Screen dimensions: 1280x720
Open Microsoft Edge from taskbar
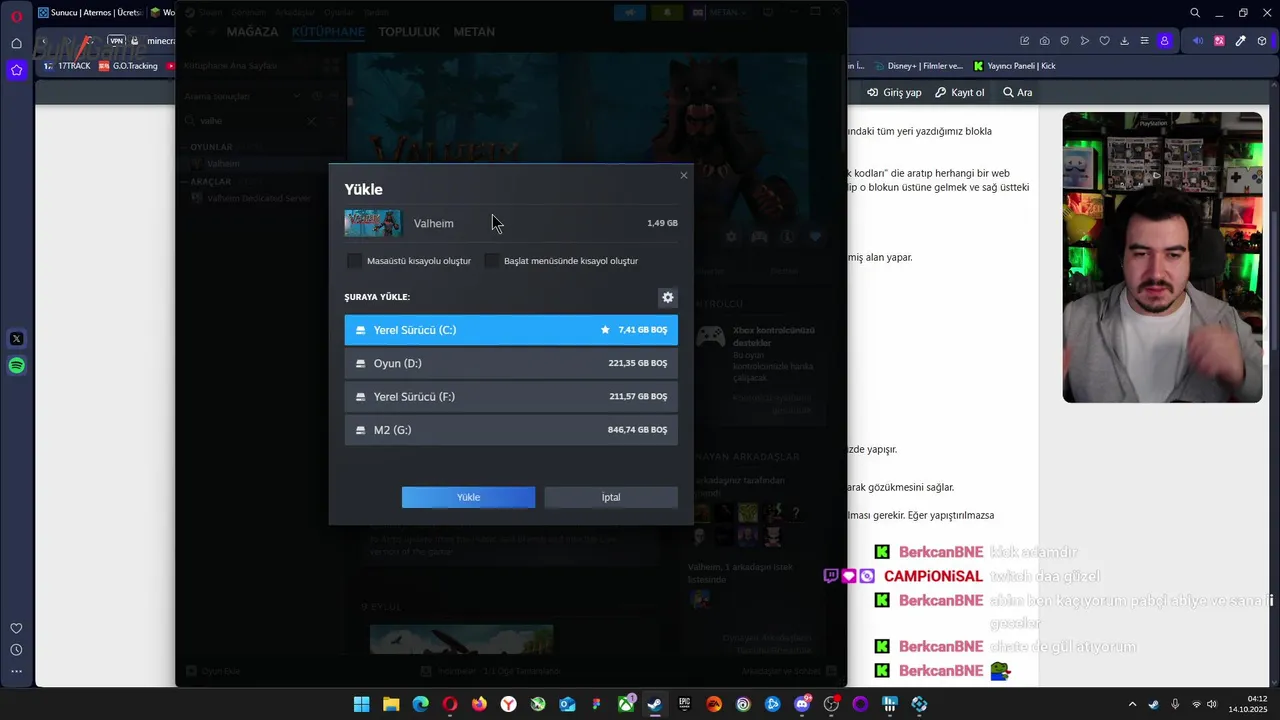tap(421, 704)
